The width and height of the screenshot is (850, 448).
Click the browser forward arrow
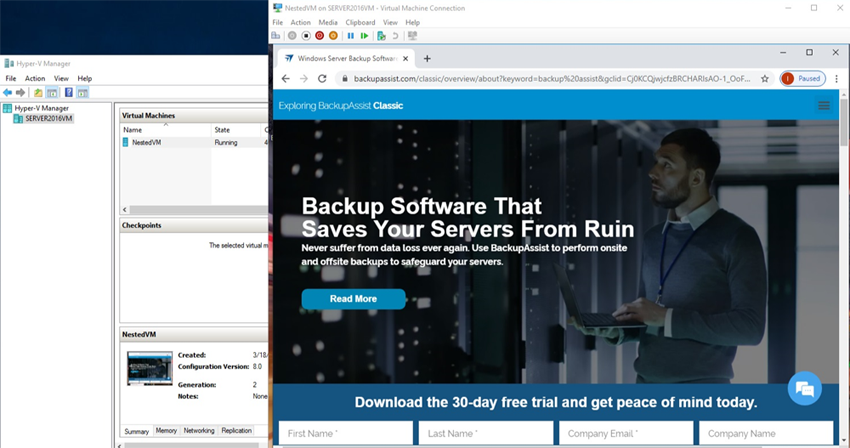click(304, 79)
